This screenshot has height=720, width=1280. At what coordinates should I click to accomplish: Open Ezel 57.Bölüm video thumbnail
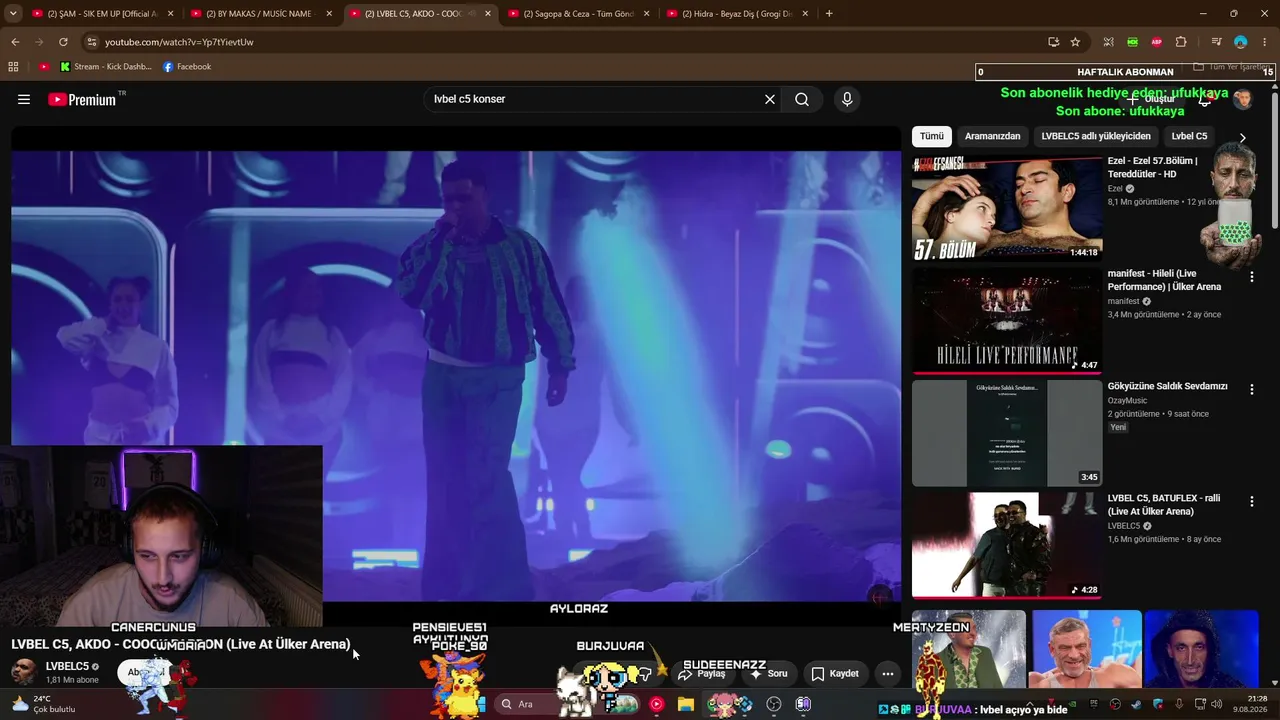click(x=1007, y=208)
